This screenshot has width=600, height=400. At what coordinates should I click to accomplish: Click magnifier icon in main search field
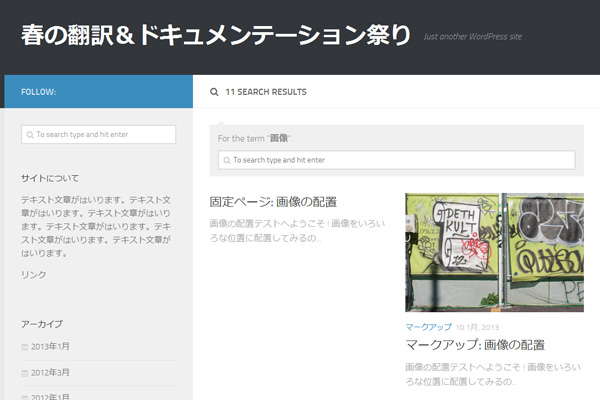[x=227, y=160]
